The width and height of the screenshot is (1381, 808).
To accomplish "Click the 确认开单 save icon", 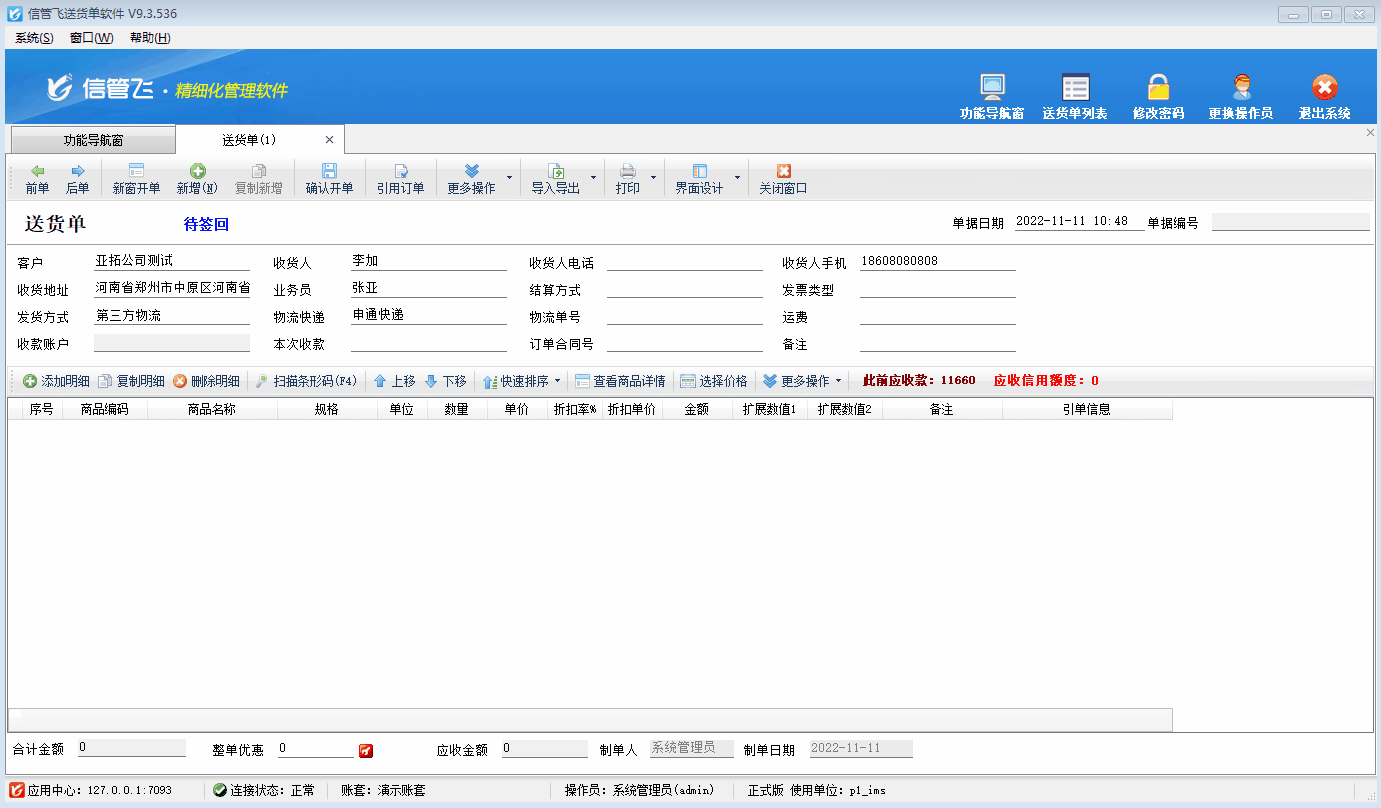I will pyautogui.click(x=329, y=179).
